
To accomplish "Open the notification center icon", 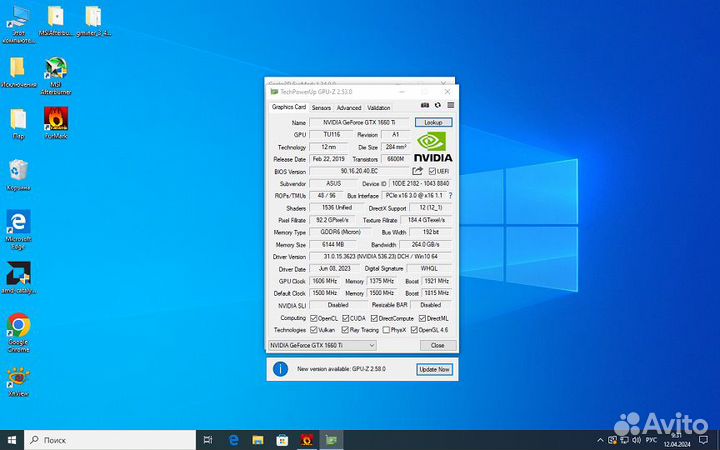I will 703,440.
